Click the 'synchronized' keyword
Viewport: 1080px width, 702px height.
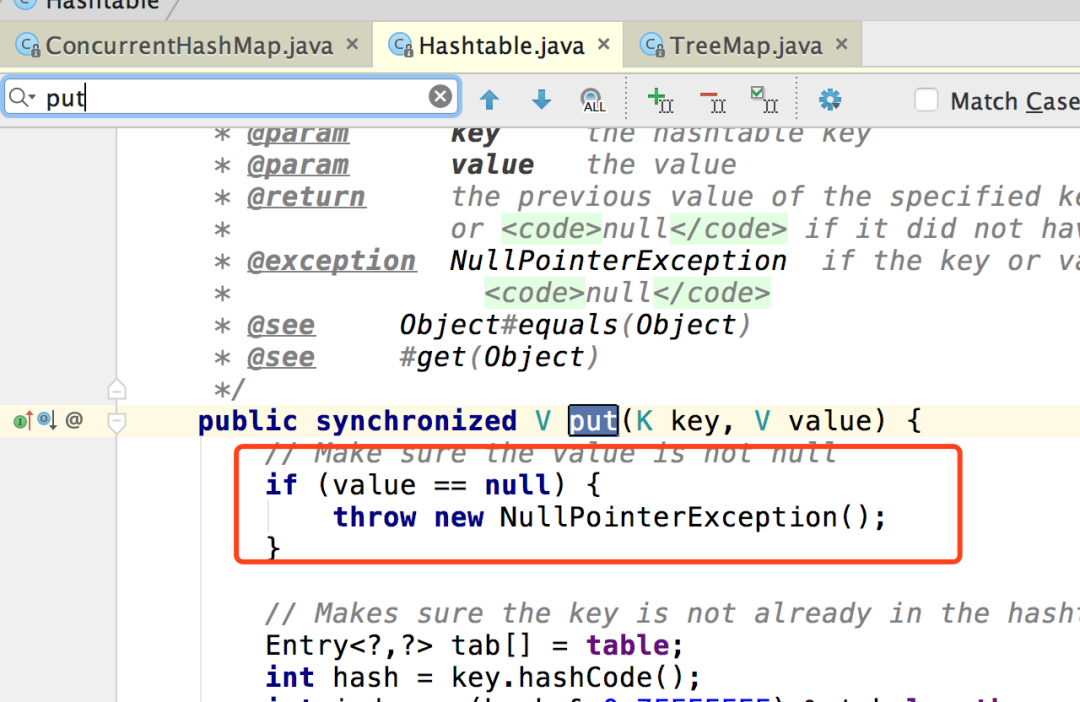pyautogui.click(x=416, y=421)
